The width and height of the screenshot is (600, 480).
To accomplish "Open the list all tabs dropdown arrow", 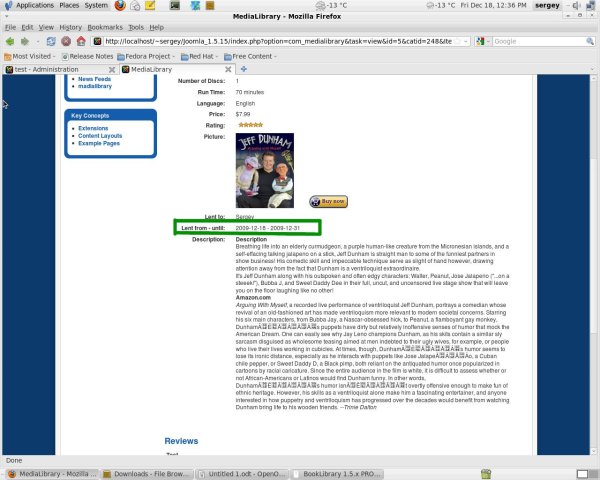I will pos(592,69).
